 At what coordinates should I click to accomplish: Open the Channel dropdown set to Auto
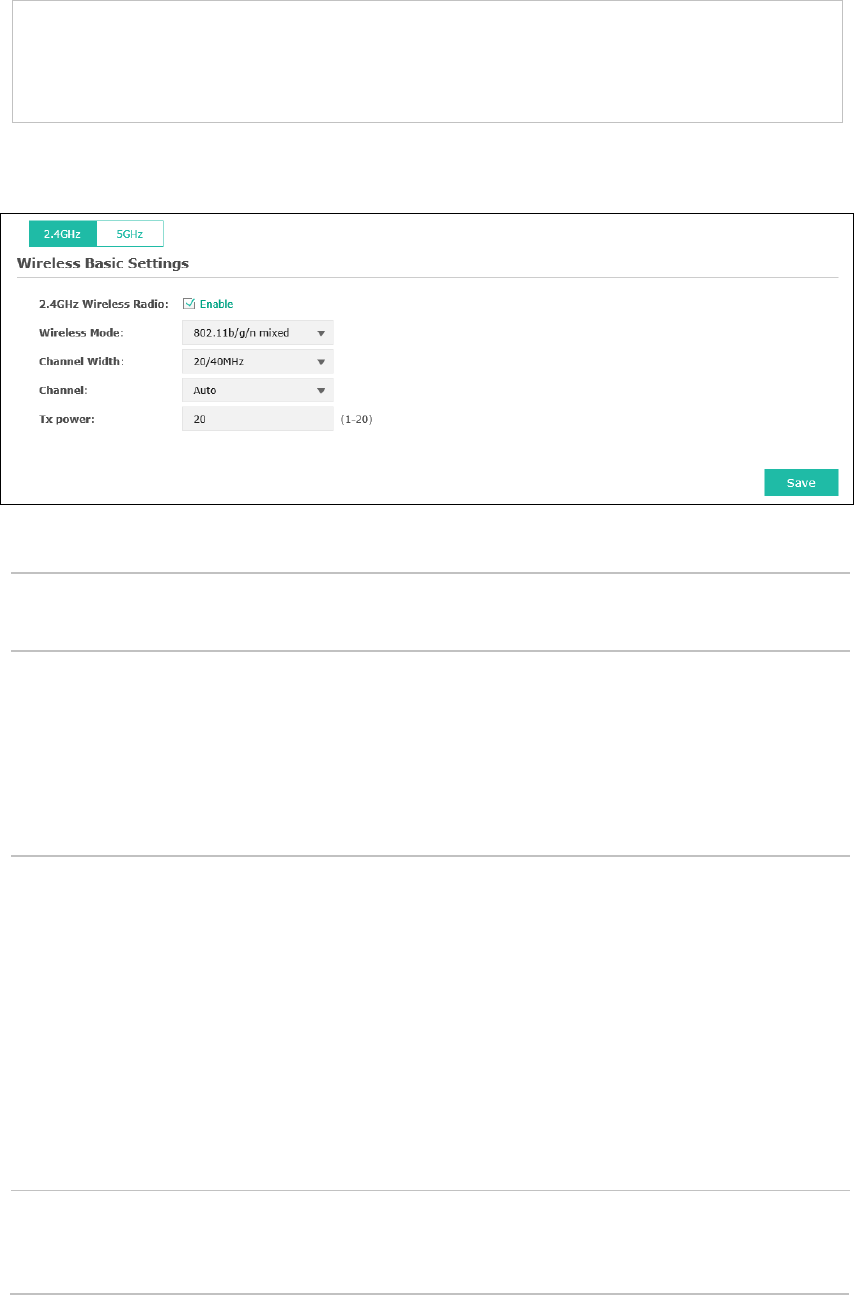click(x=257, y=391)
